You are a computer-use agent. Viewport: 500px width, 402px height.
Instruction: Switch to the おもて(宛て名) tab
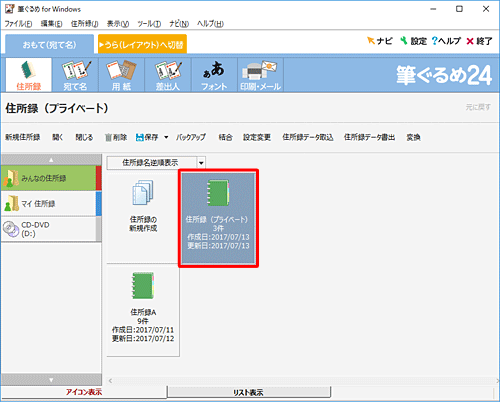click(49, 44)
